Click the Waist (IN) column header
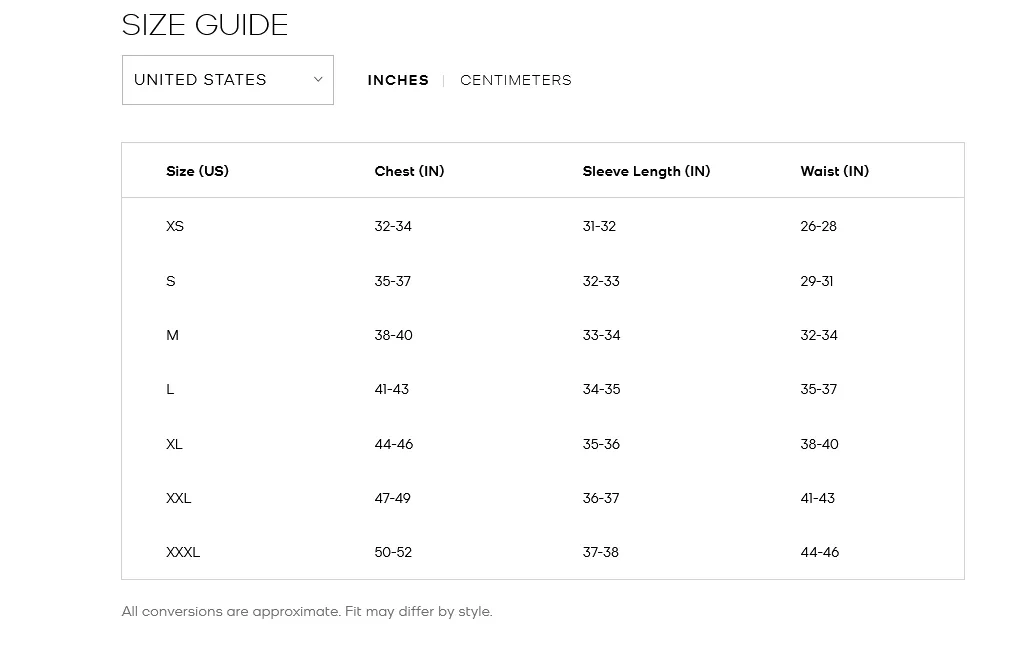Image resolution: width=1033 pixels, height=672 pixels. click(x=835, y=171)
